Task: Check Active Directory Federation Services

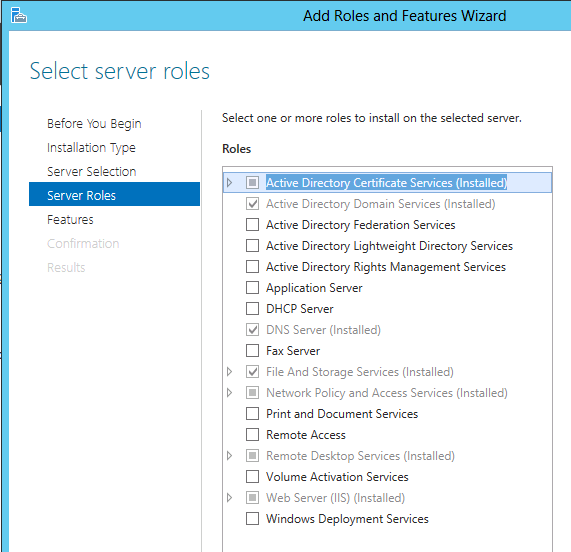Action: click(252, 225)
